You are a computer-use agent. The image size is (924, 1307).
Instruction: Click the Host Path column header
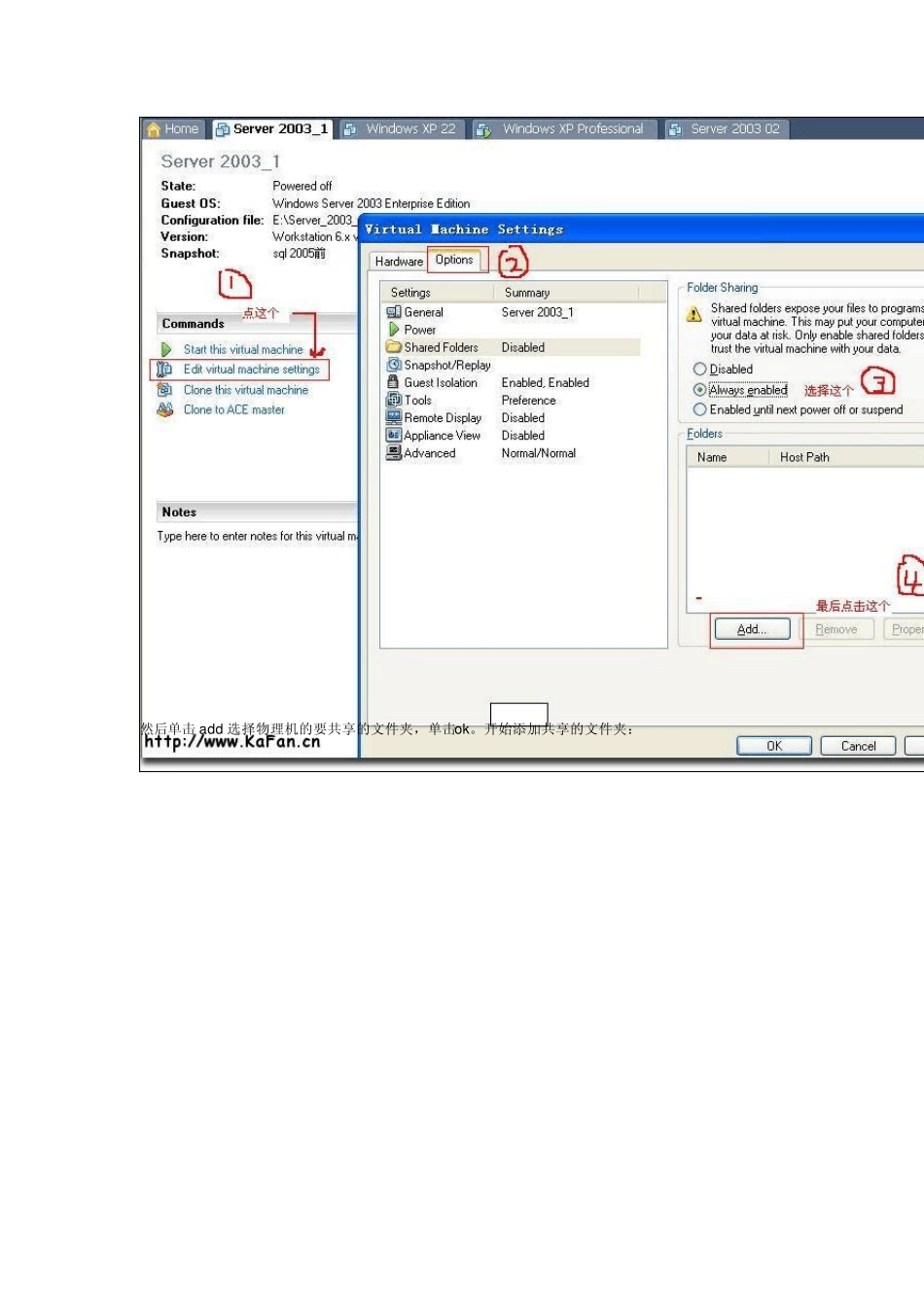[x=846, y=457]
